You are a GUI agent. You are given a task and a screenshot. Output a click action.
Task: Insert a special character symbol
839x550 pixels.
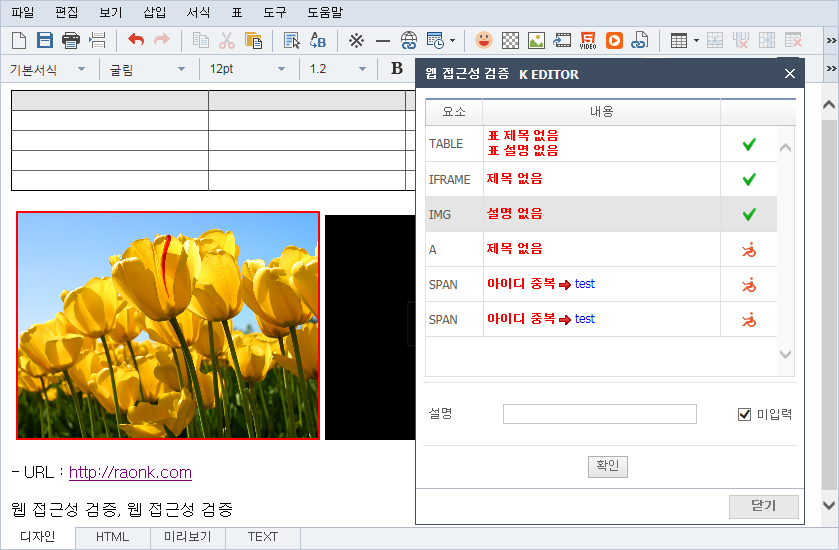tap(356, 40)
